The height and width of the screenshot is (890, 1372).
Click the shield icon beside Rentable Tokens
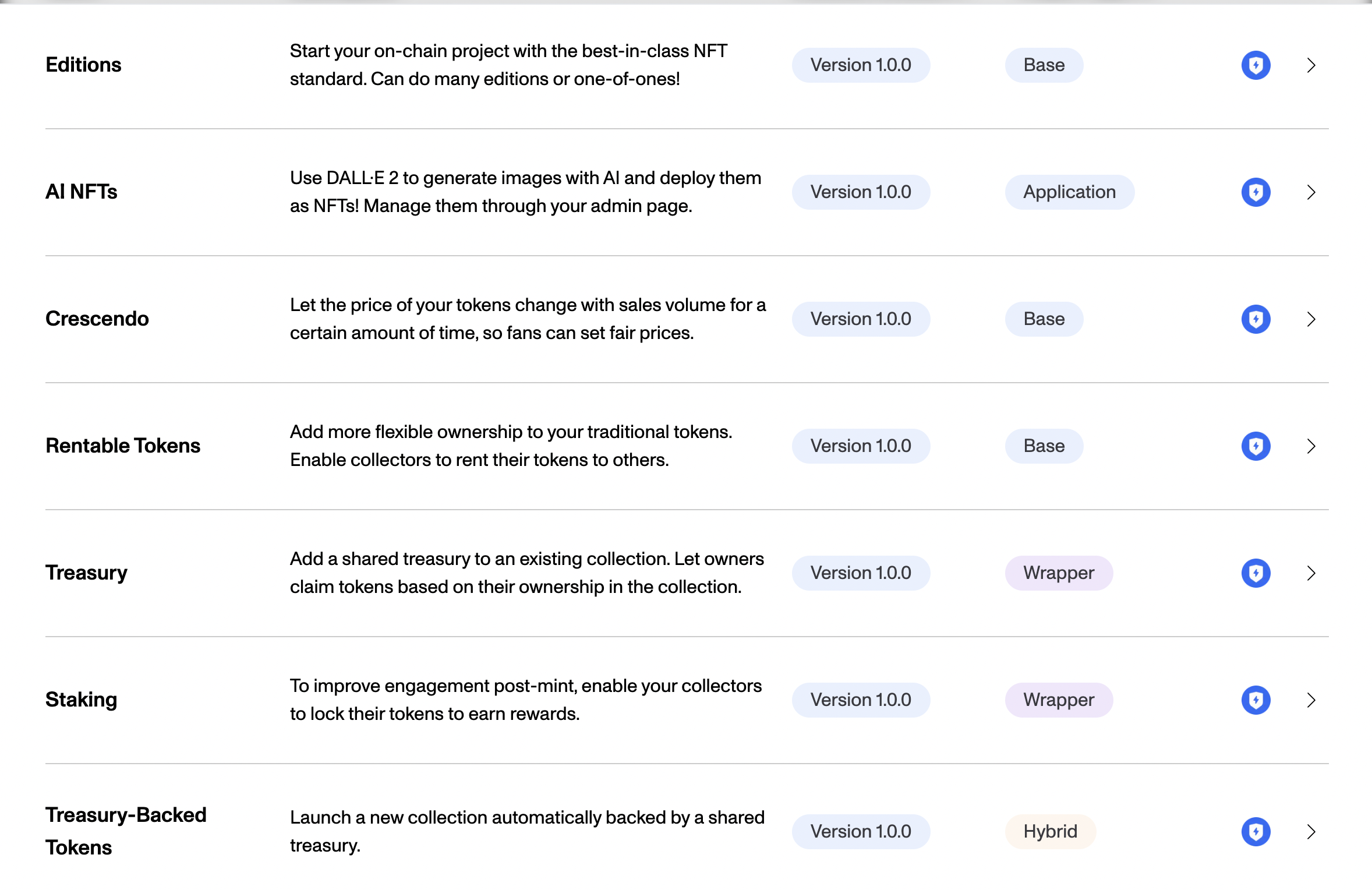(1256, 446)
